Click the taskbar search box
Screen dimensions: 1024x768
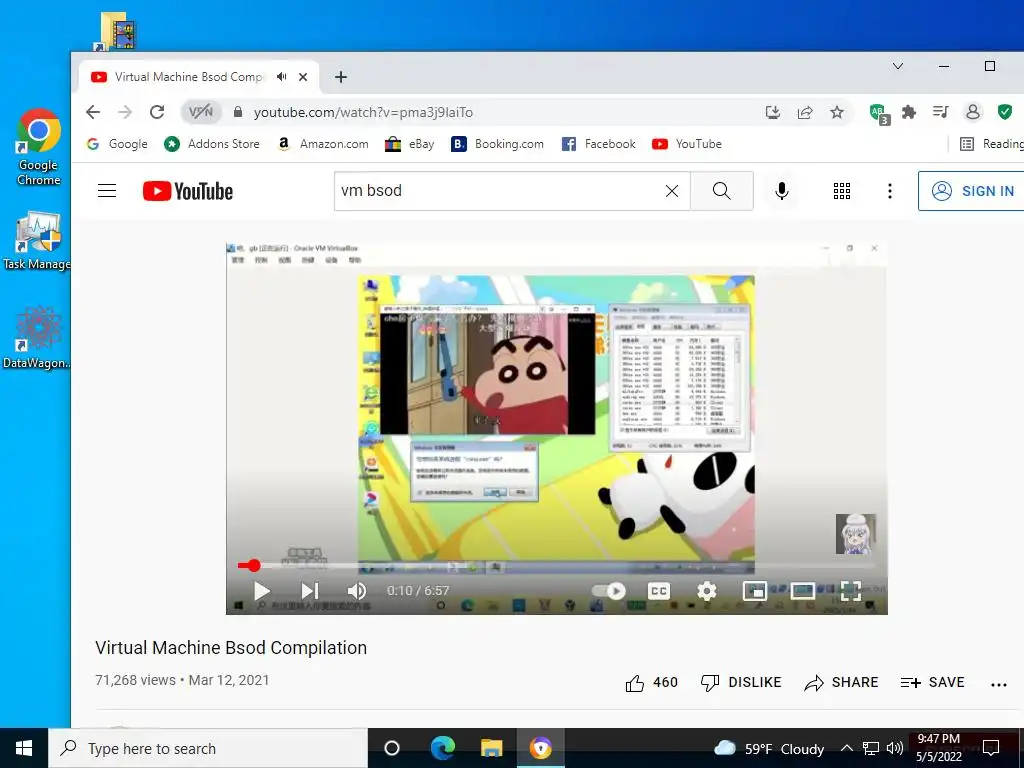[x=208, y=748]
